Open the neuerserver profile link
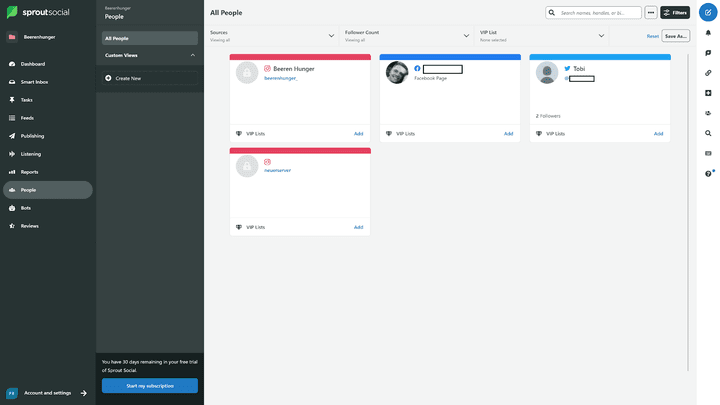This screenshot has height=405, width=720. [277, 170]
